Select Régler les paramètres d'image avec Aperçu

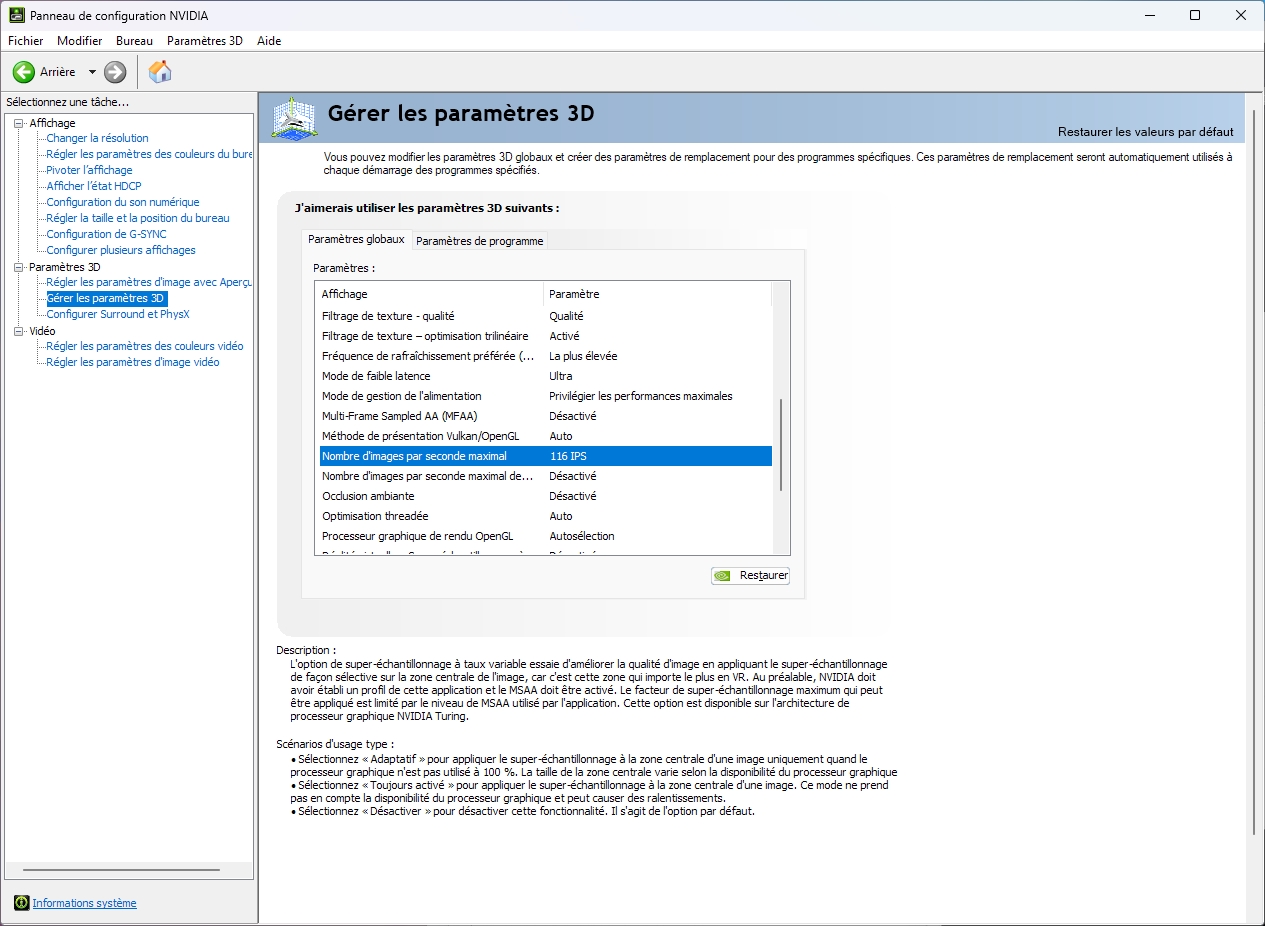[149, 282]
